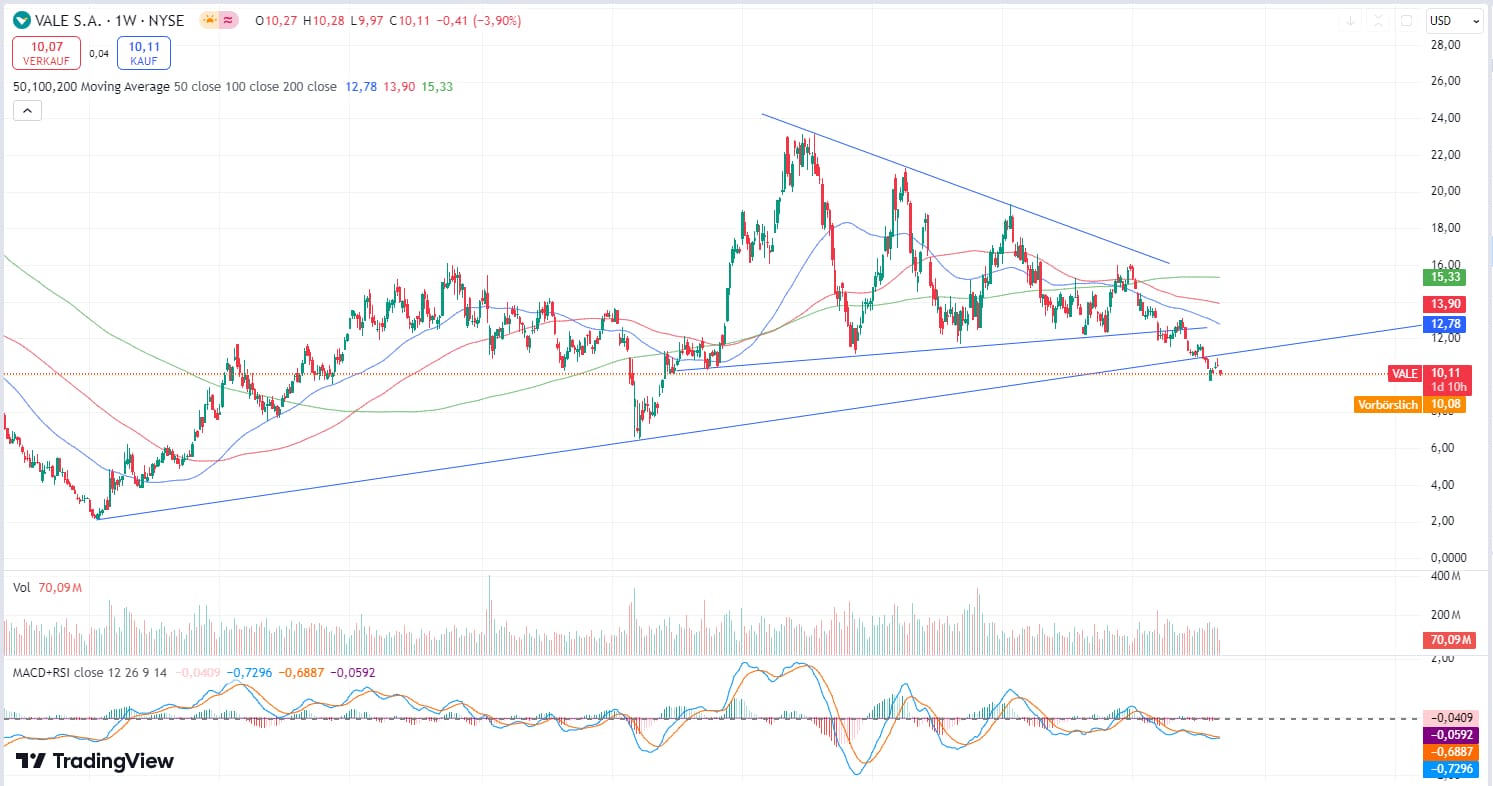Click the VALE company logo icon
Screen dimensions: 1493x786
tap(21, 20)
